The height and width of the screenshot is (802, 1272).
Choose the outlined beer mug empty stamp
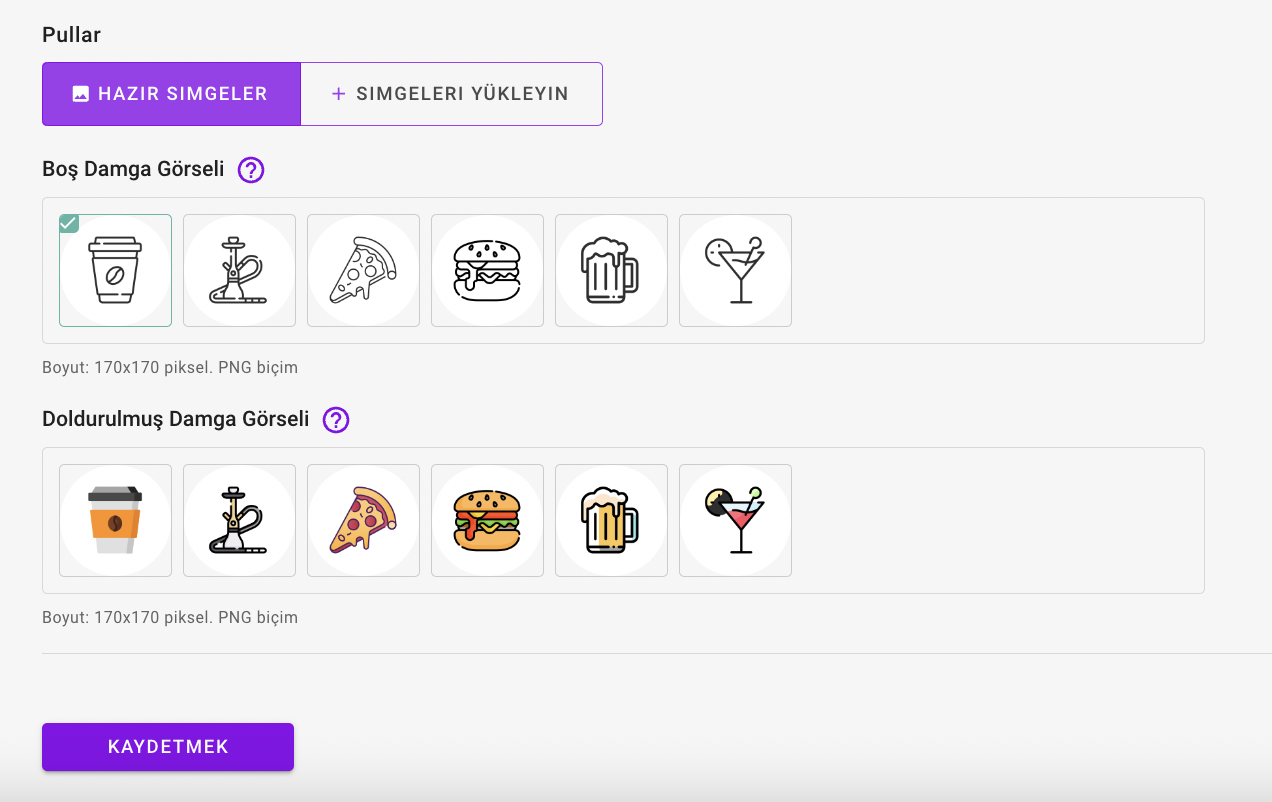coord(611,270)
